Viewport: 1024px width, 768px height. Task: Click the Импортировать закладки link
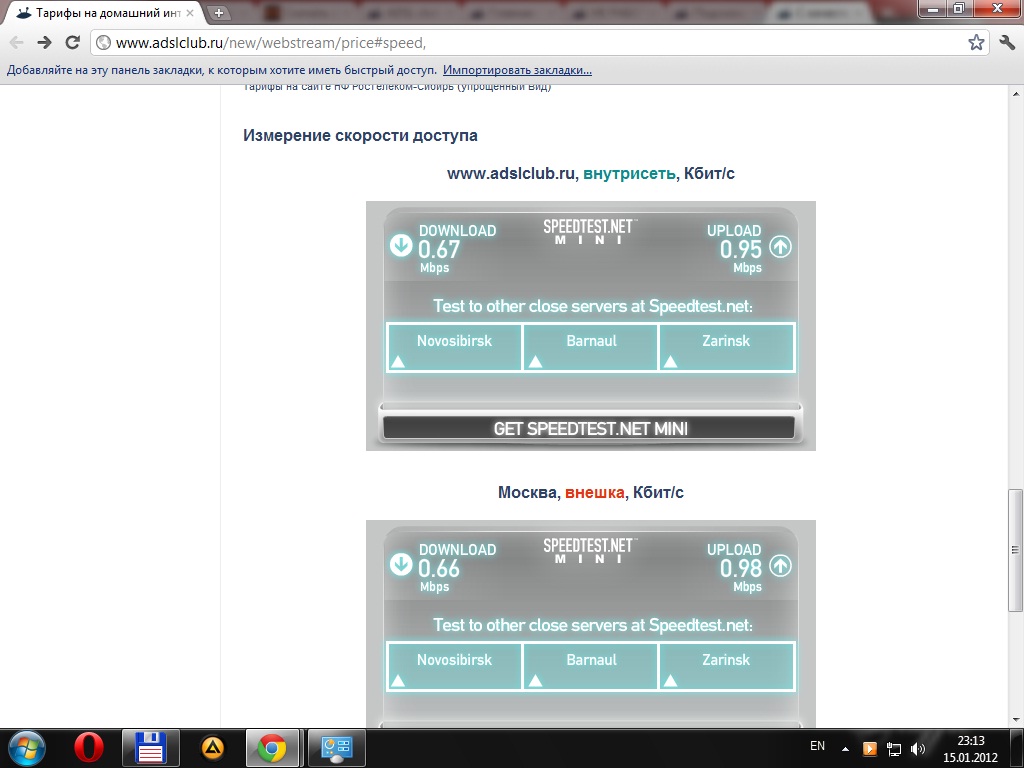(x=517, y=70)
